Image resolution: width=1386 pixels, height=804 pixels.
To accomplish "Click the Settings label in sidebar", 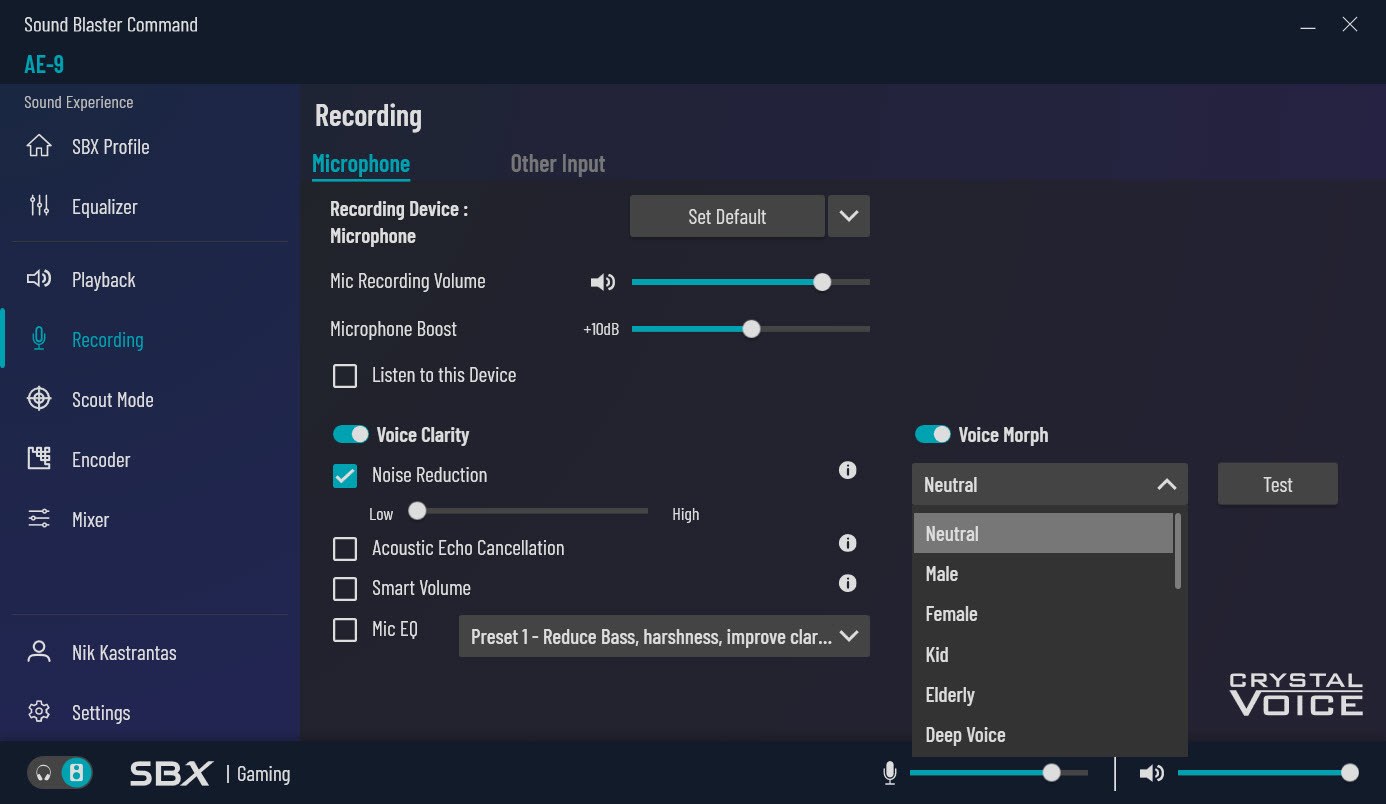I will click(101, 713).
